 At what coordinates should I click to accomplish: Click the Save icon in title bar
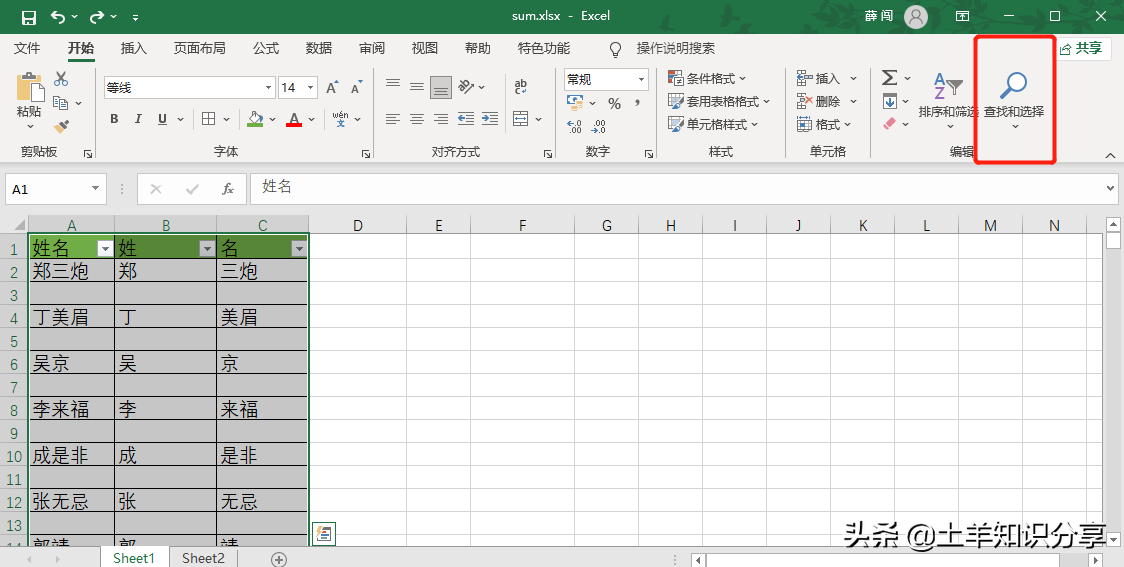28,17
